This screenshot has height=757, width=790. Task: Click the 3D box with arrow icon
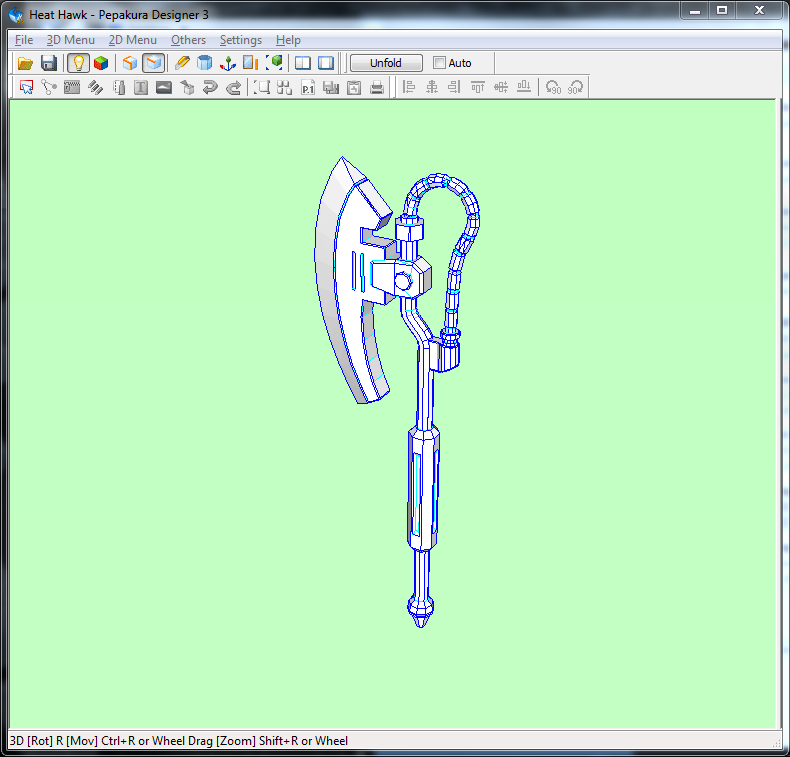187,87
